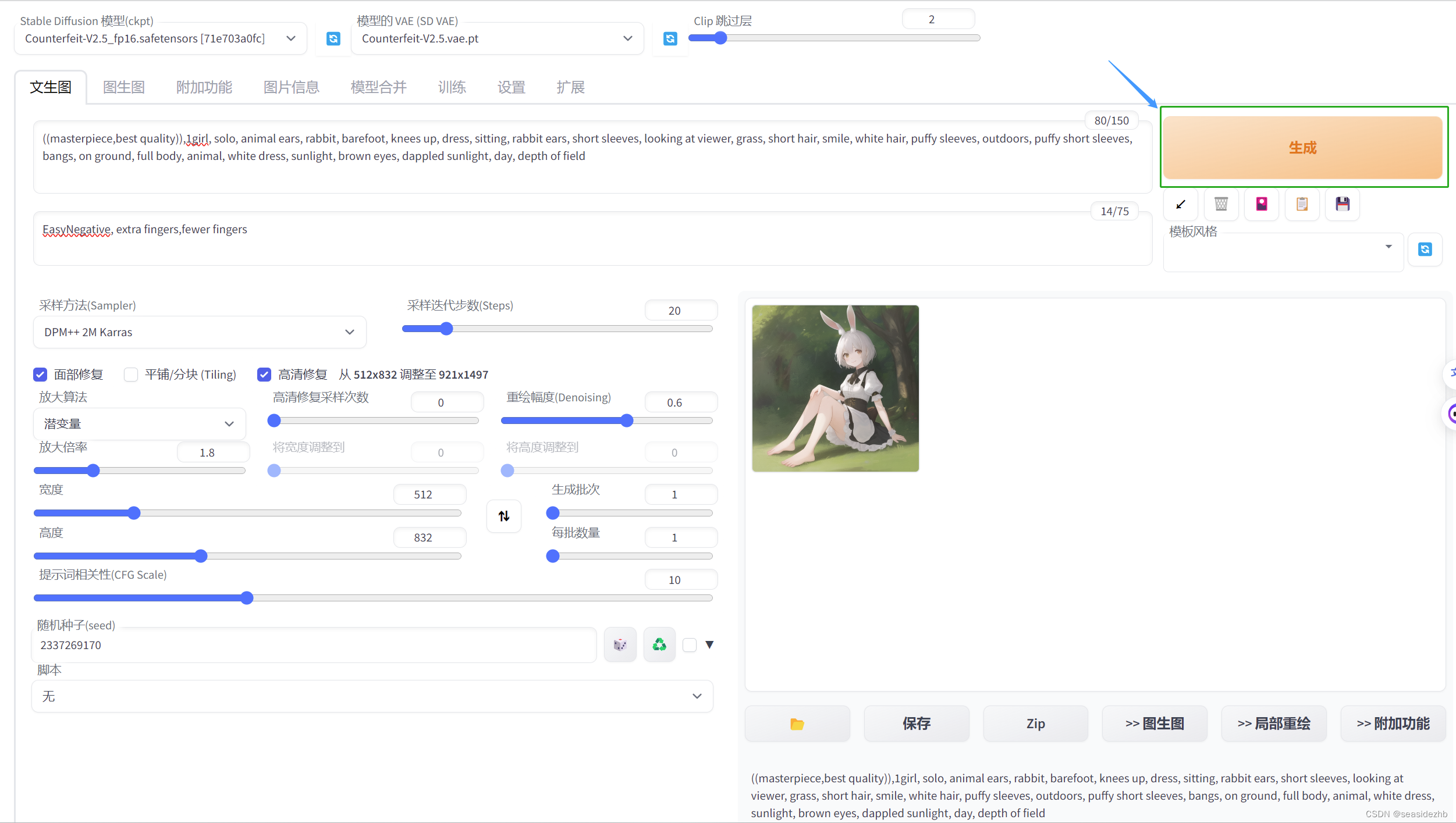Viewport: 1456px width, 823px height.
Task: Switch to the 文生图 tab
Action: coord(51,87)
